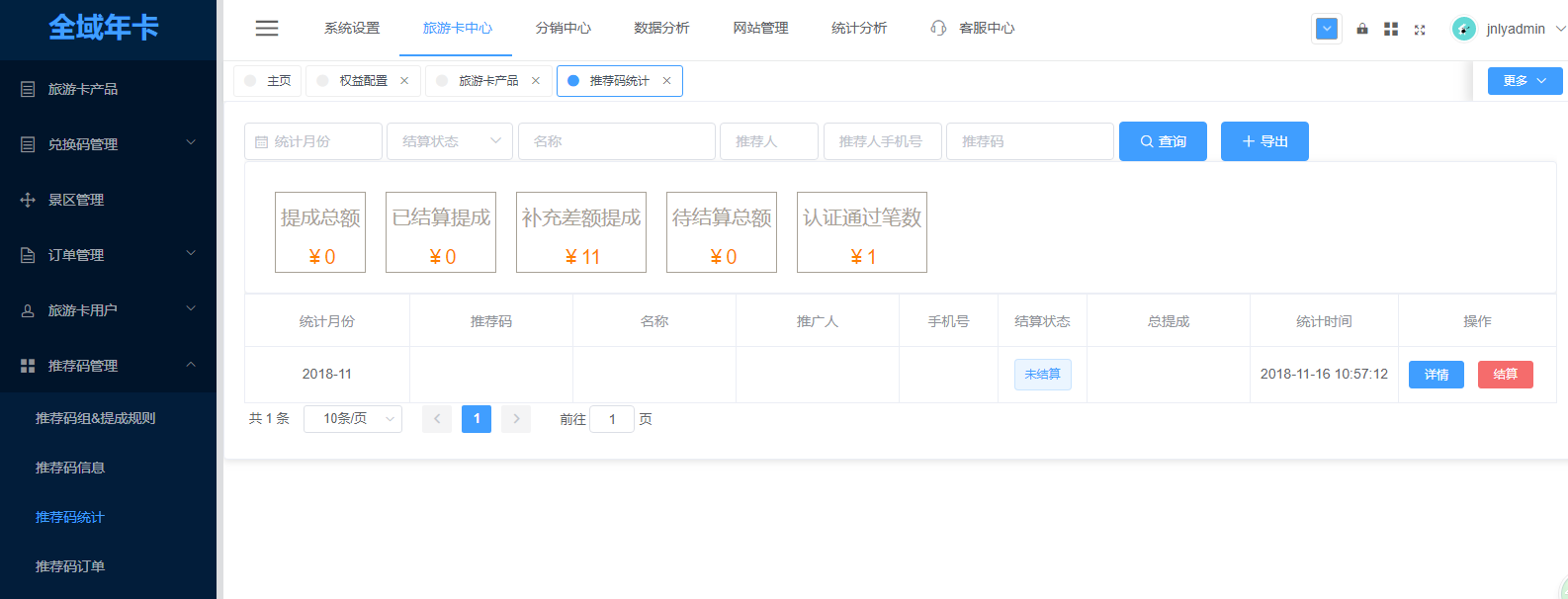The height and width of the screenshot is (599, 1568).
Task: Click the 景区管理 move-arrows icon
Action: tap(28, 200)
